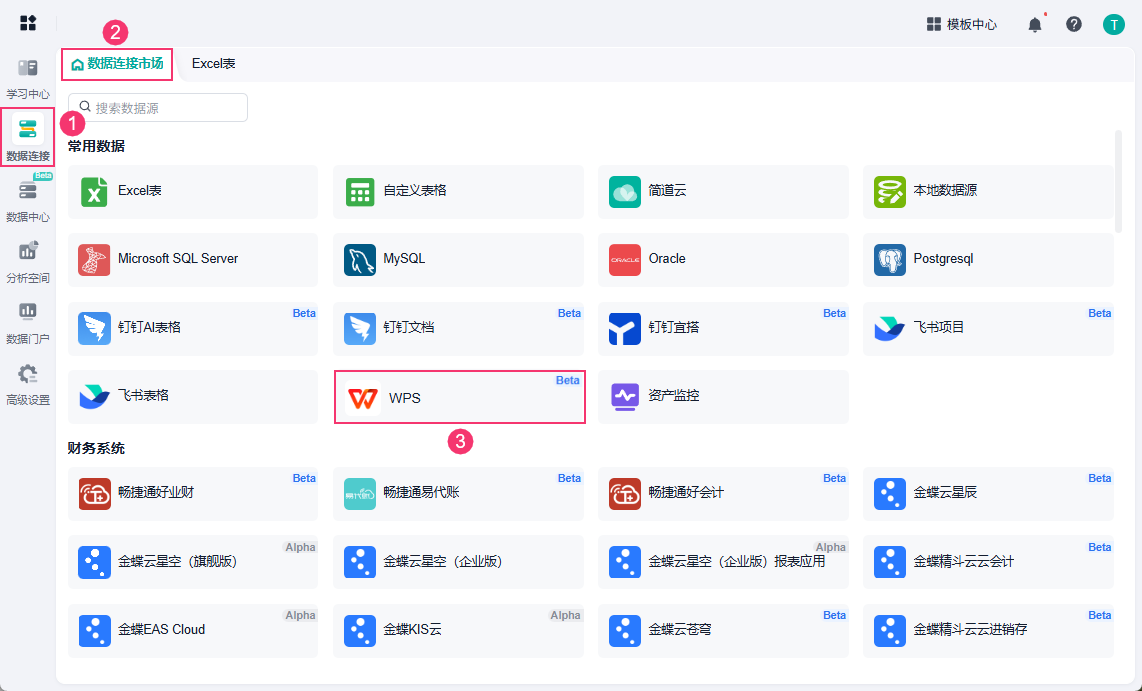Open the 畅捷通好业财 connector
The height and width of the screenshot is (691, 1142).
tap(193, 494)
